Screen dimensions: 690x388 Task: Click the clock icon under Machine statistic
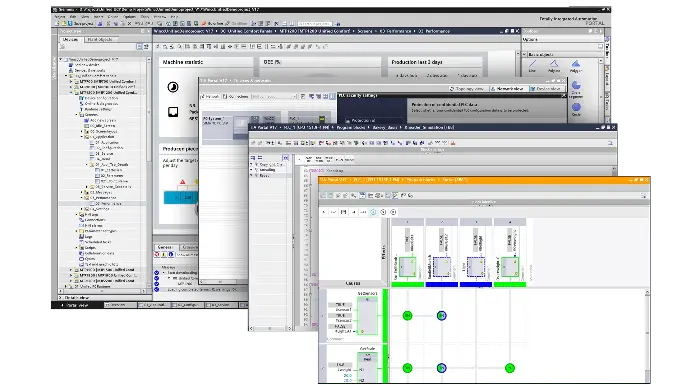(x=173, y=87)
